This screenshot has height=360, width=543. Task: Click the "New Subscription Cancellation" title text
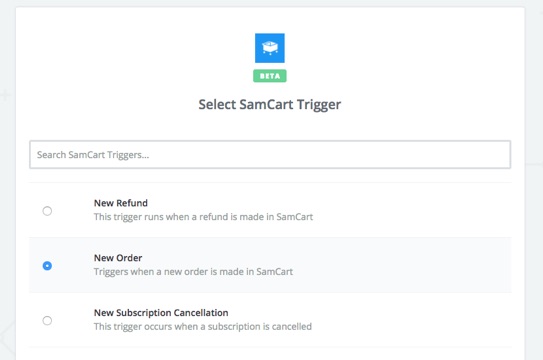click(x=161, y=313)
